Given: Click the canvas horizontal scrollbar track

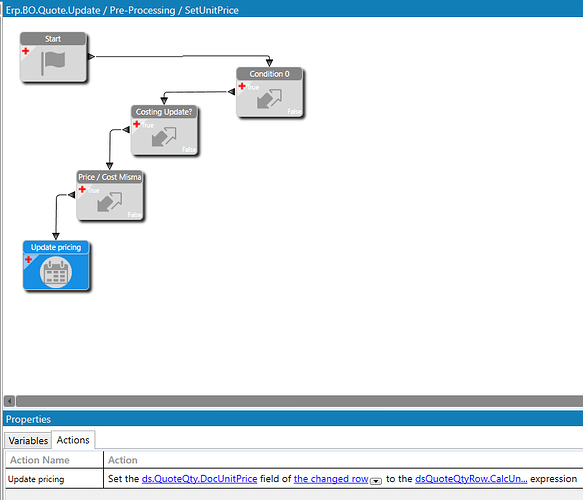Looking at the screenshot, I should point(299,401).
